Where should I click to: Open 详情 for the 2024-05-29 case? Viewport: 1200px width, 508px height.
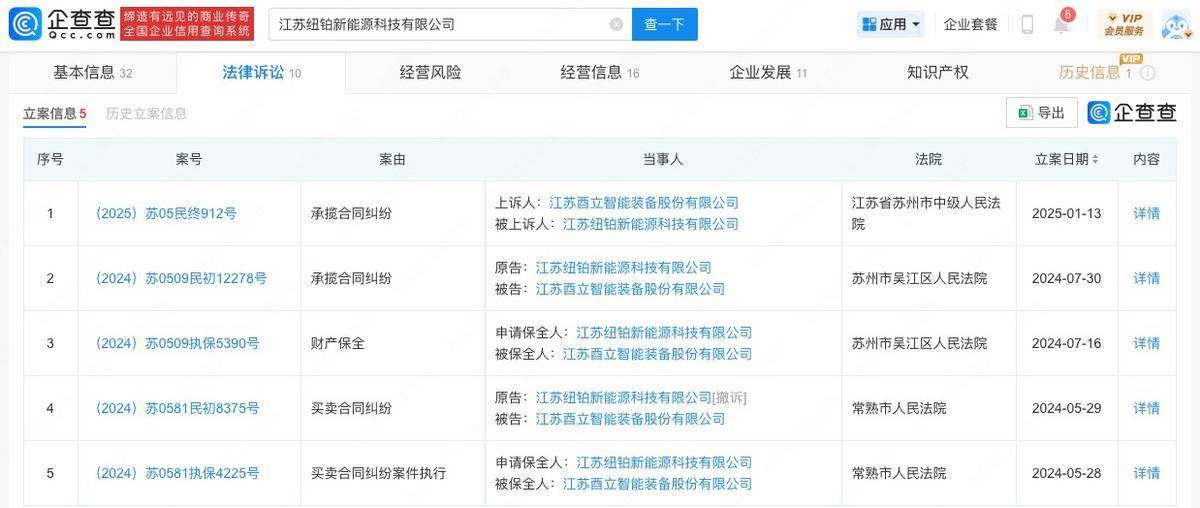pos(1146,408)
